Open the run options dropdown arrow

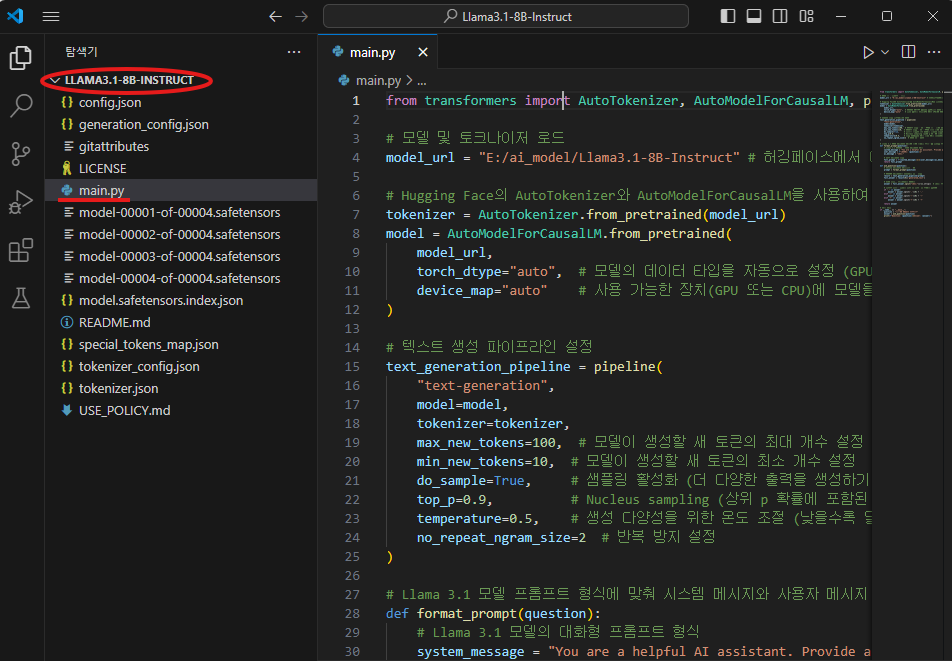tap(885, 52)
